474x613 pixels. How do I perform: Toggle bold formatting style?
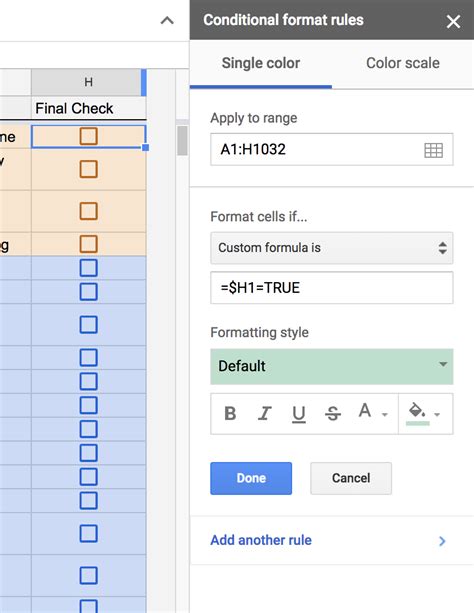tap(230, 413)
